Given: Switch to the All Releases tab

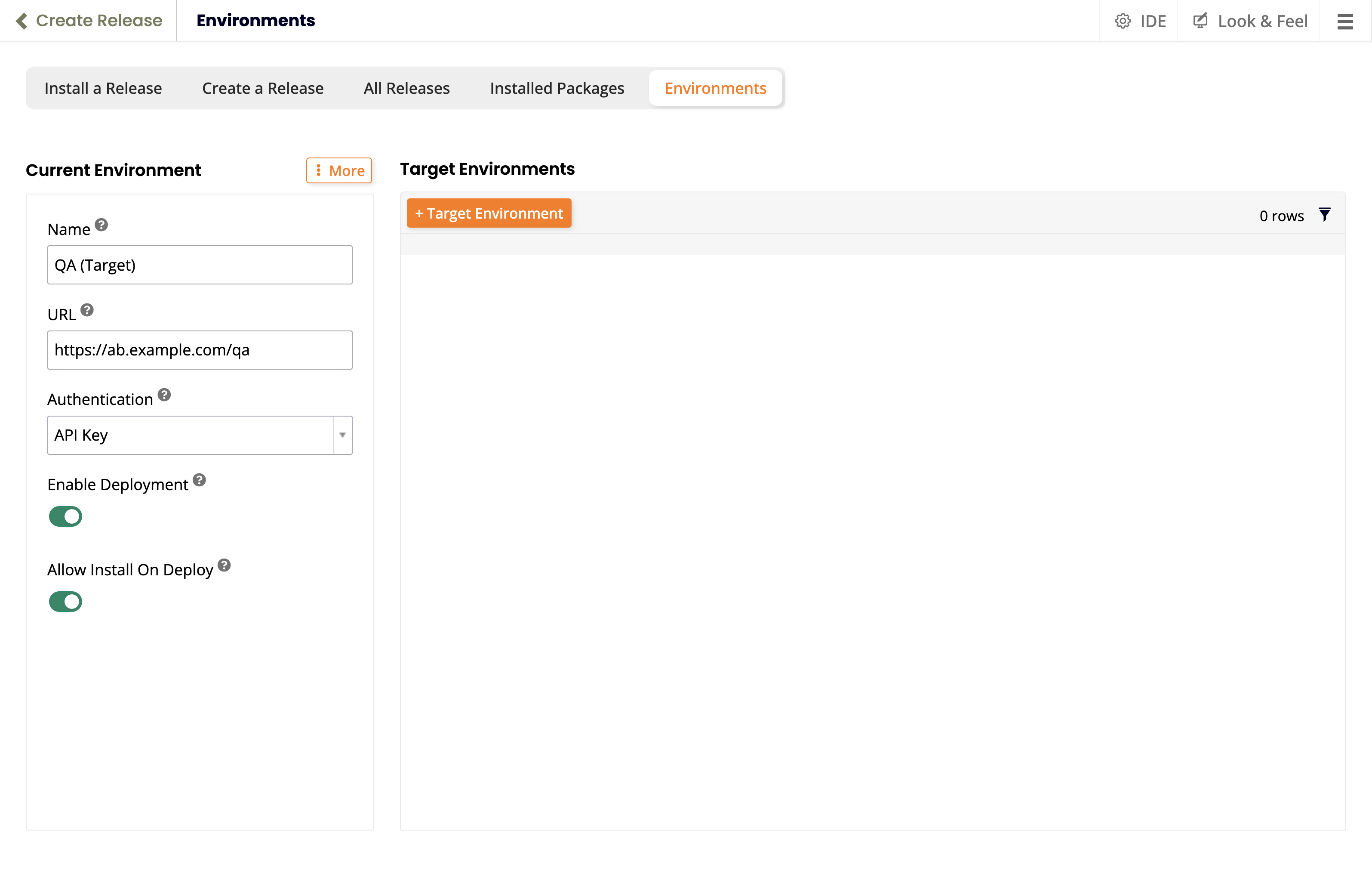Looking at the screenshot, I should pyautogui.click(x=406, y=88).
